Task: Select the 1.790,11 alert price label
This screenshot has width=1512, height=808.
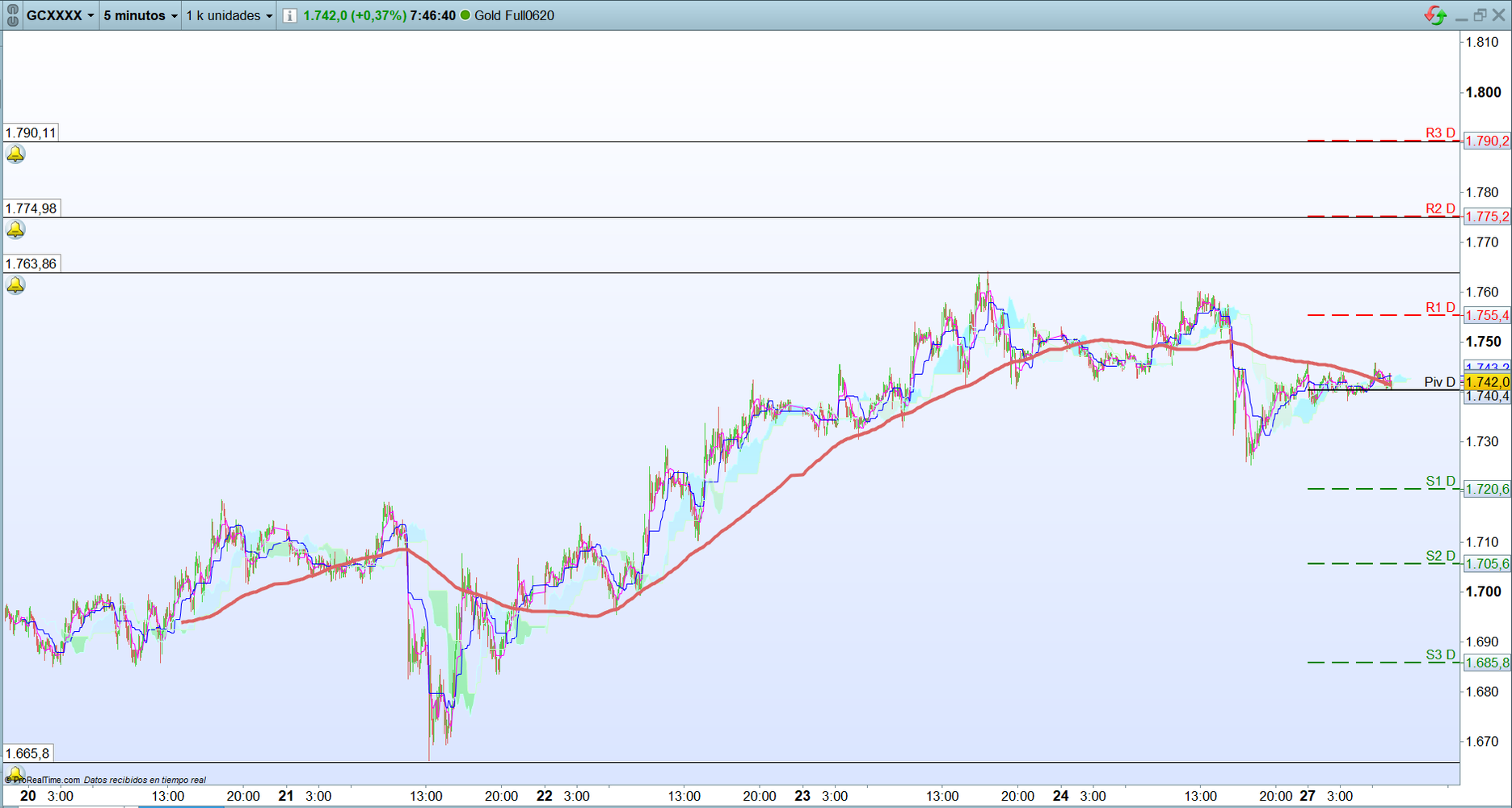Action: point(31,133)
